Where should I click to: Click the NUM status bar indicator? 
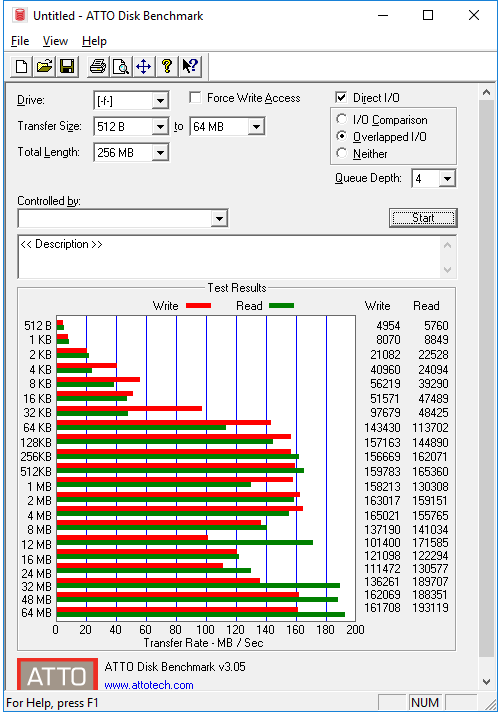425,703
